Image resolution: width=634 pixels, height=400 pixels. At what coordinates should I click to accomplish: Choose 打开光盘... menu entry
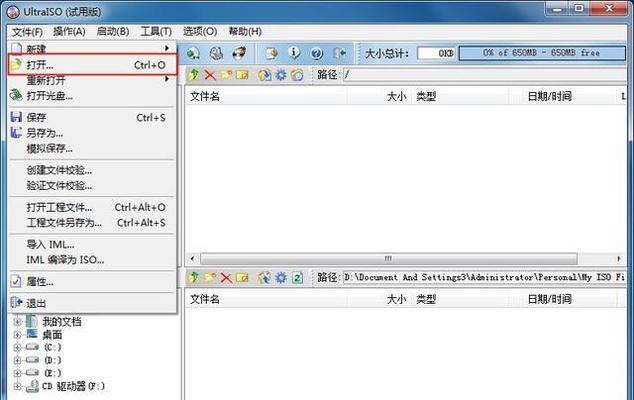[x=92, y=96]
